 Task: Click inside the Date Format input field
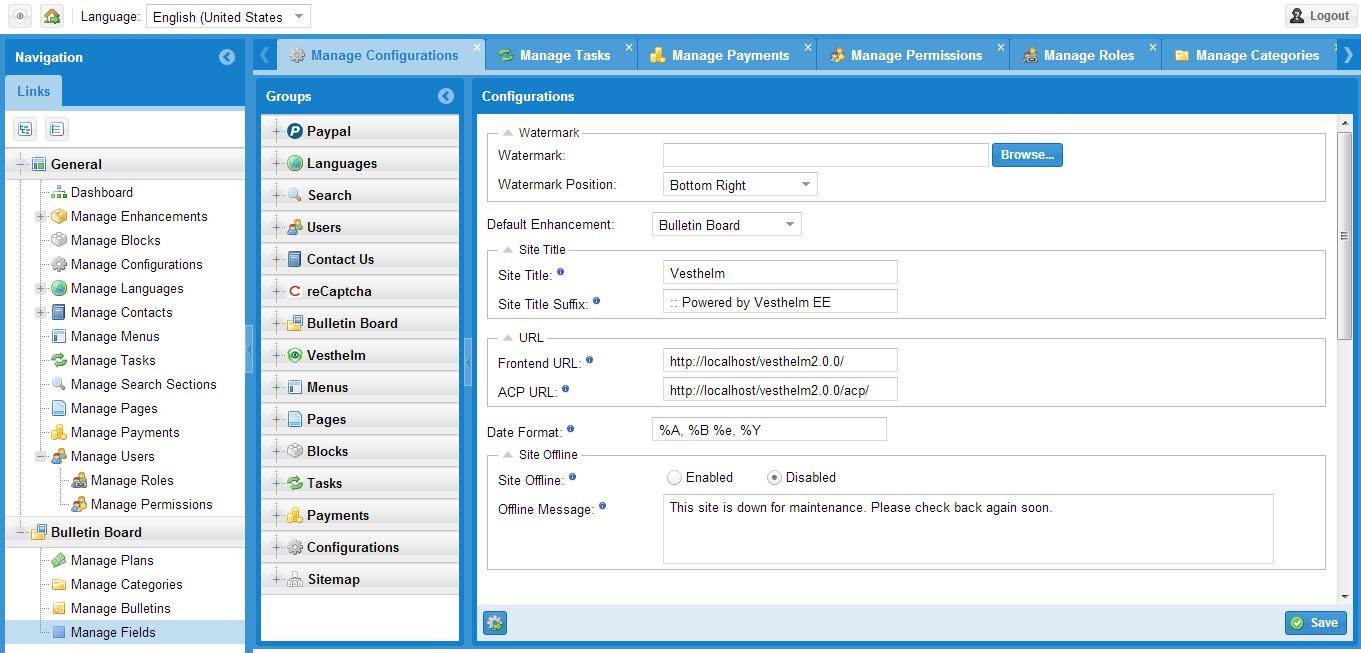tap(768, 428)
